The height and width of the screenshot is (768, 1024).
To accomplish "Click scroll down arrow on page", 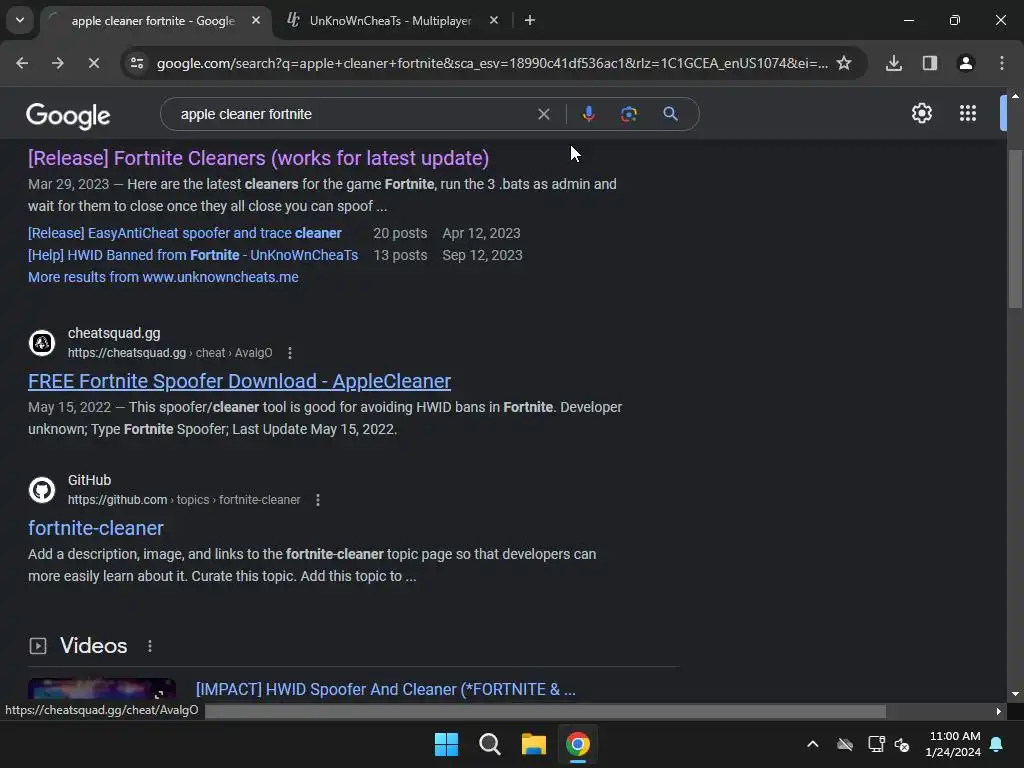I will (x=1016, y=694).
